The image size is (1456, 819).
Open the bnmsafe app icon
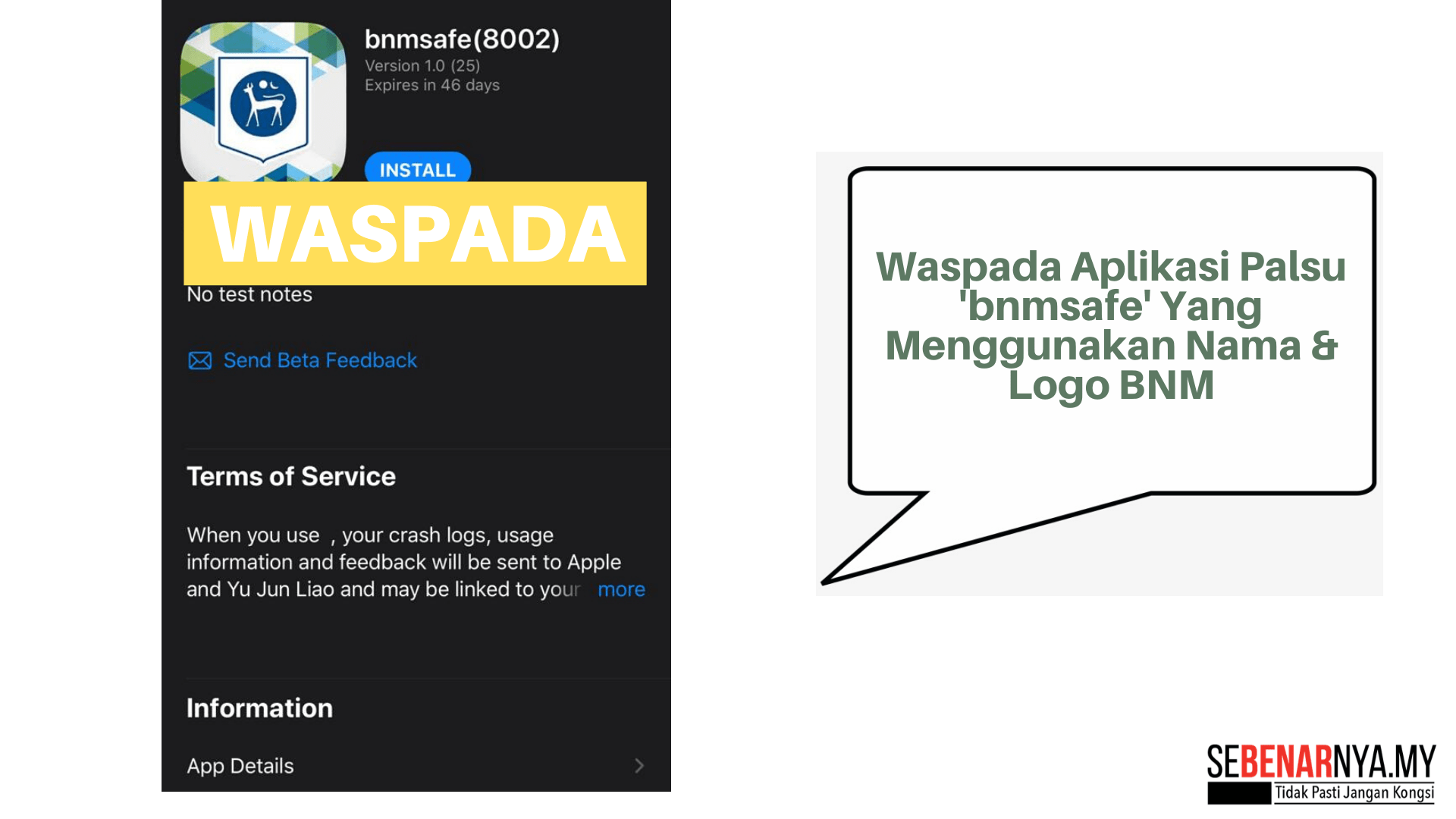pyautogui.click(x=263, y=102)
